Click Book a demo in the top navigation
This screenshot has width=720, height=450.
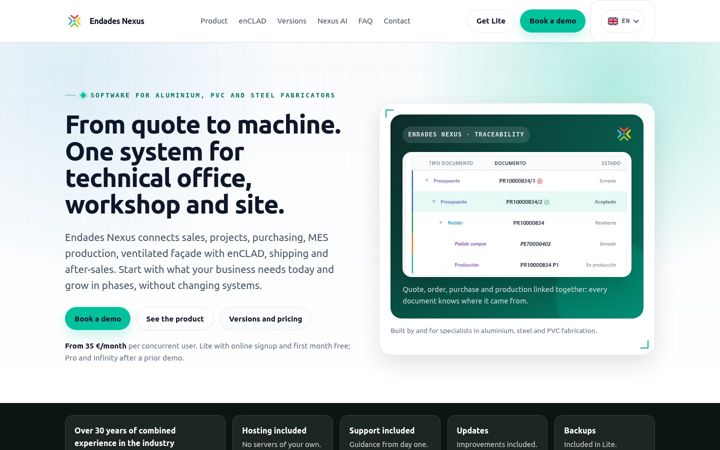pos(552,21)
